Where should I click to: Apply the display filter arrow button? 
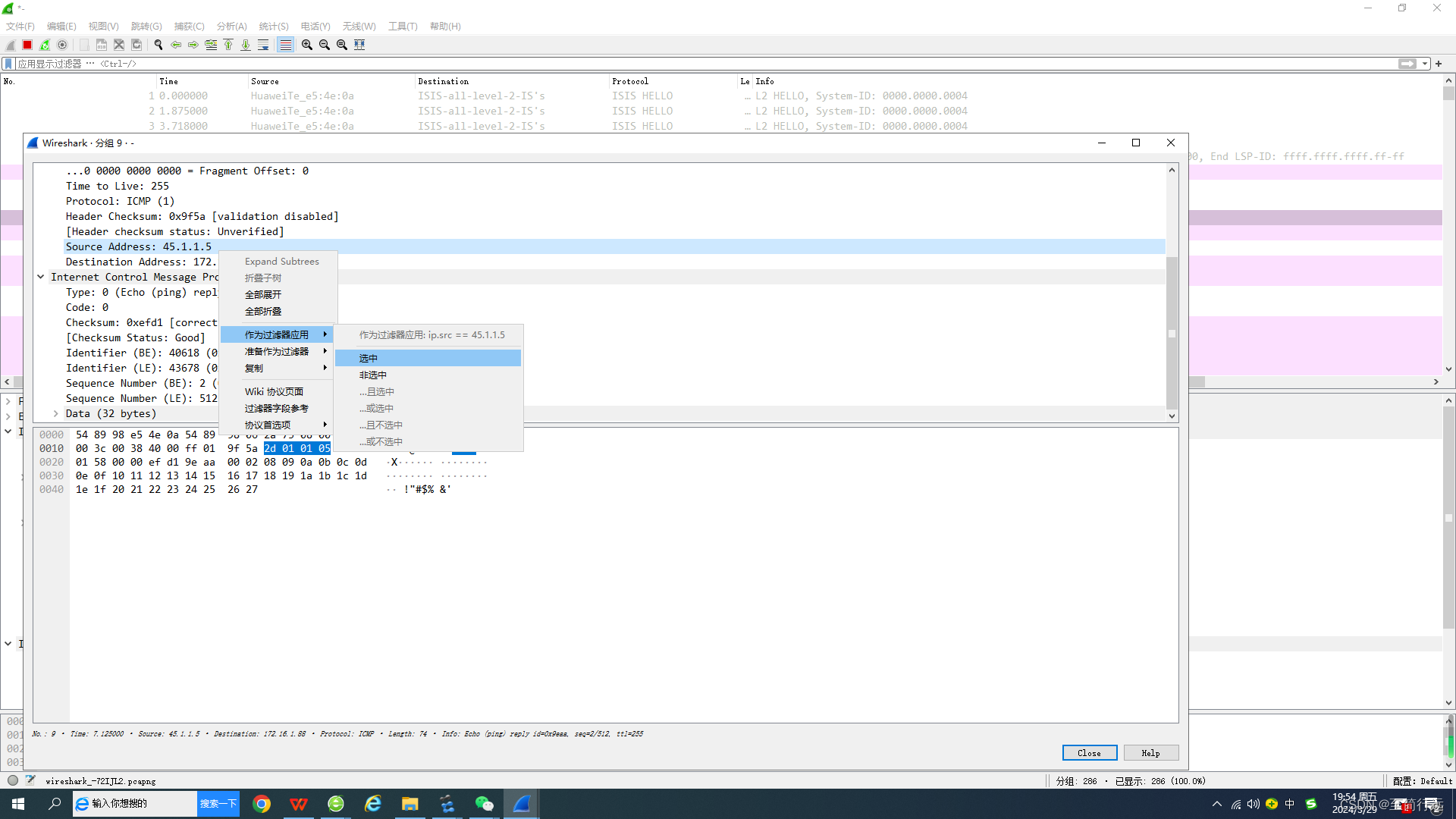point(1407,64)
